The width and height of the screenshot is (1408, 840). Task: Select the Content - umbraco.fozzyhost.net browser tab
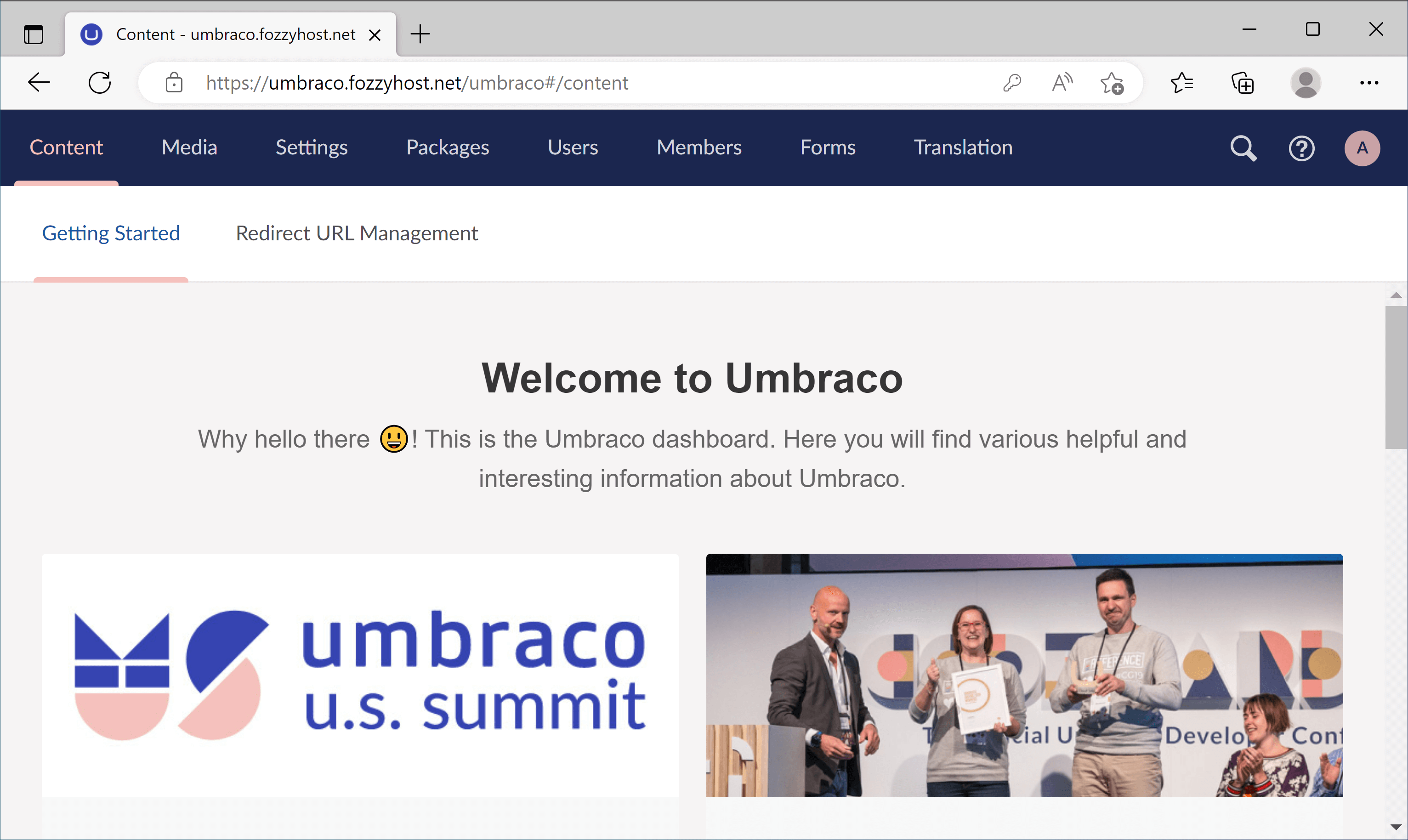231,34
